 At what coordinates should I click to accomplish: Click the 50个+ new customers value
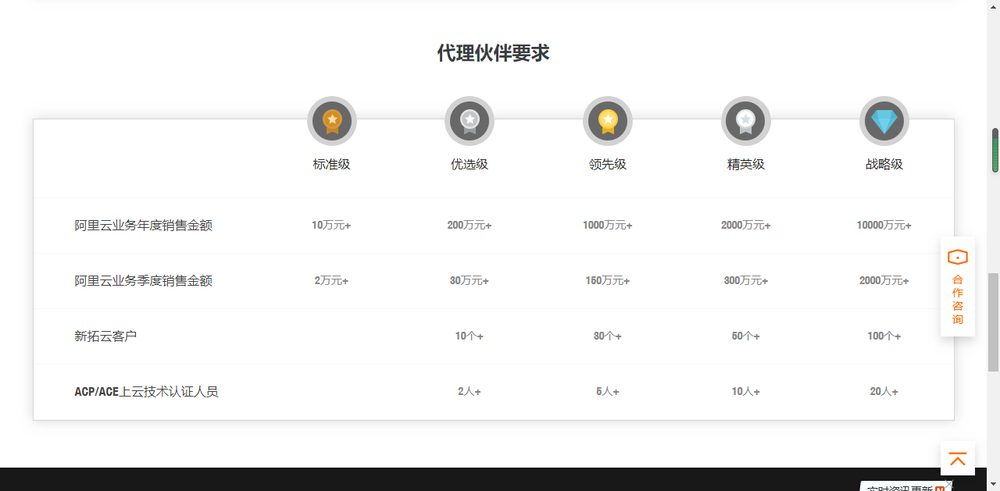pos(746,336)
